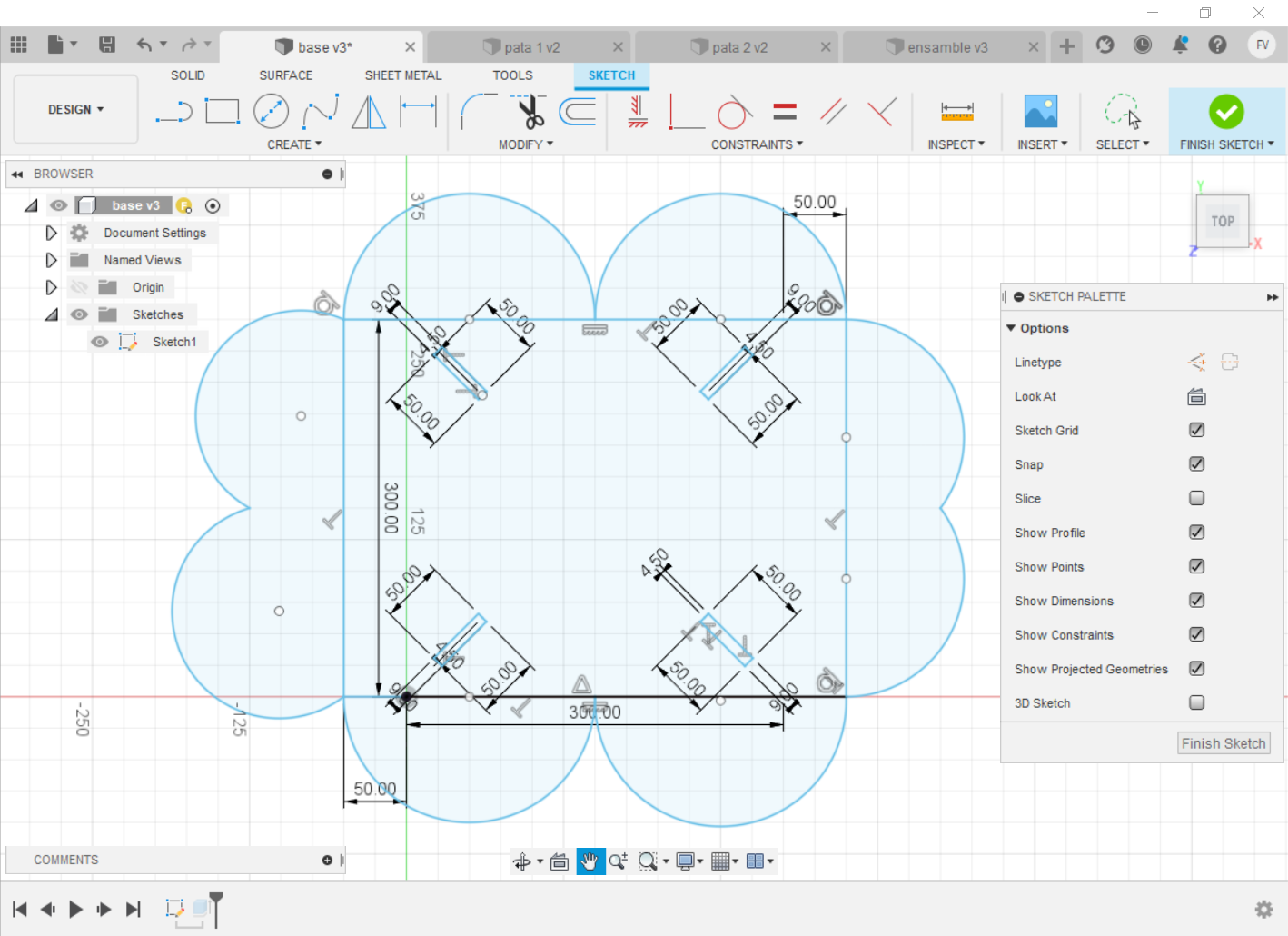The height and width of the screenshot is (936, 1288).
Task: Apply the Coincident constraint
Action: click(687, 112)
